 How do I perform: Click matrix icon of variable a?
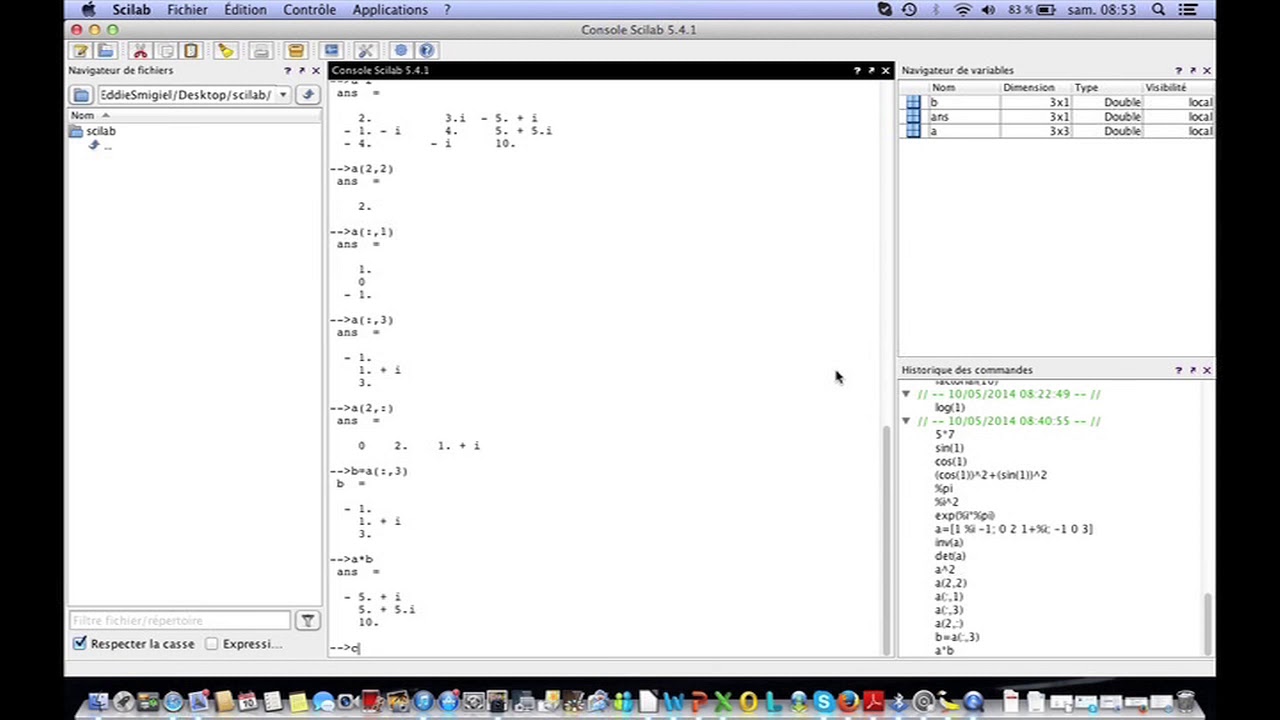point(913,131)
